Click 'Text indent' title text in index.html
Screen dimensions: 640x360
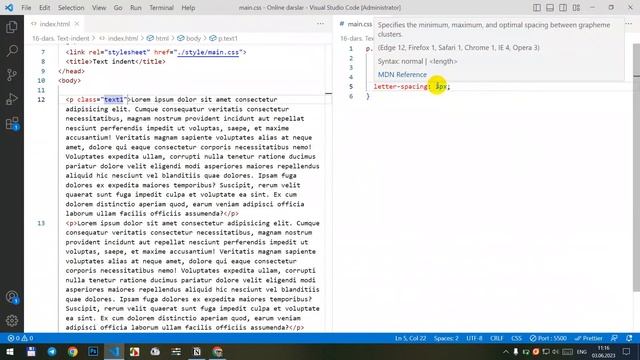(x=114, y=62)
